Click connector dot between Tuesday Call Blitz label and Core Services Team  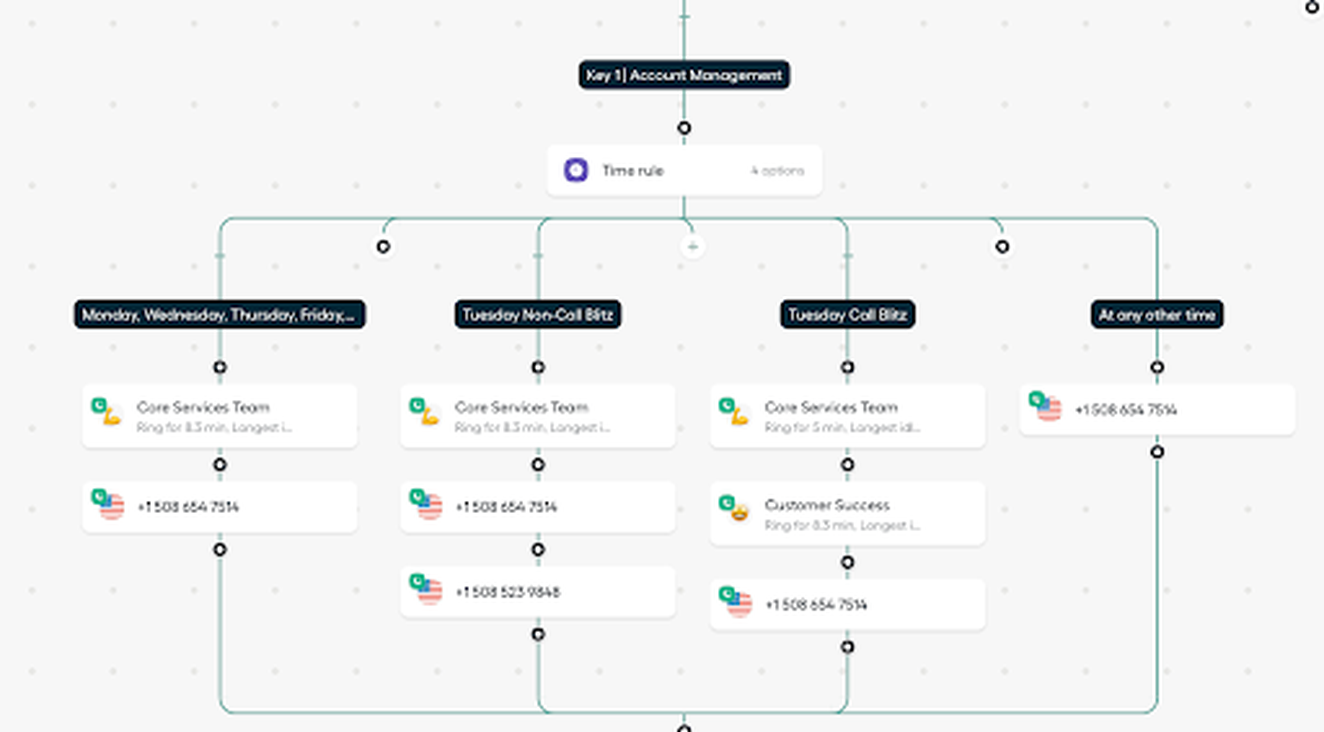tap(847, 367)
